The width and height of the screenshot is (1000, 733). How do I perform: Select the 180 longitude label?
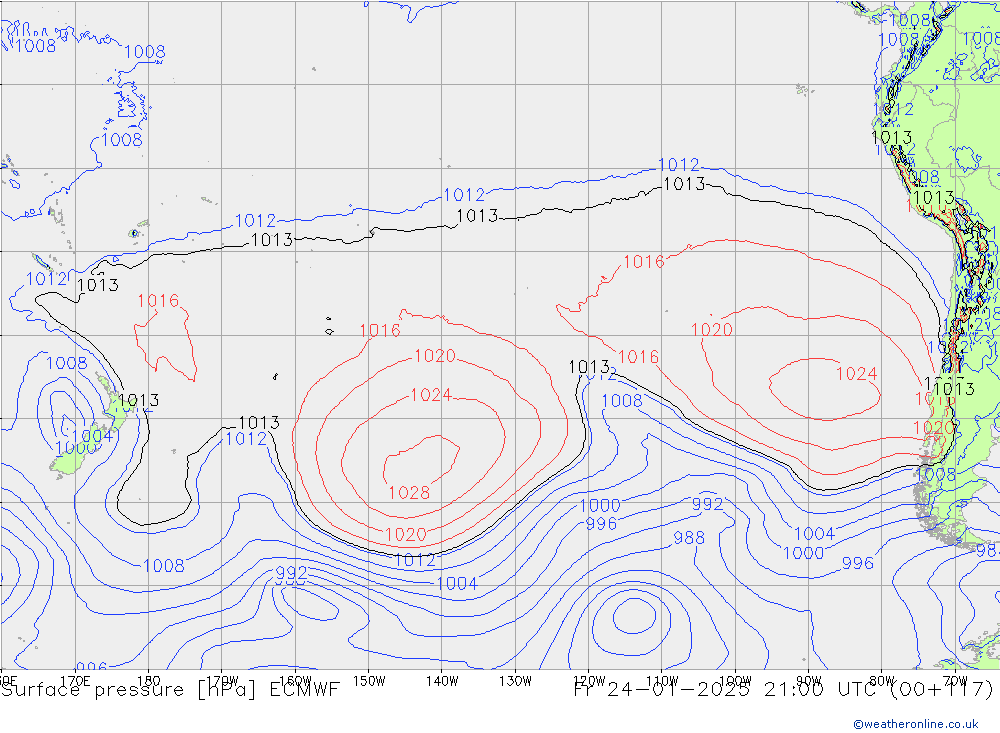[149, 681]
